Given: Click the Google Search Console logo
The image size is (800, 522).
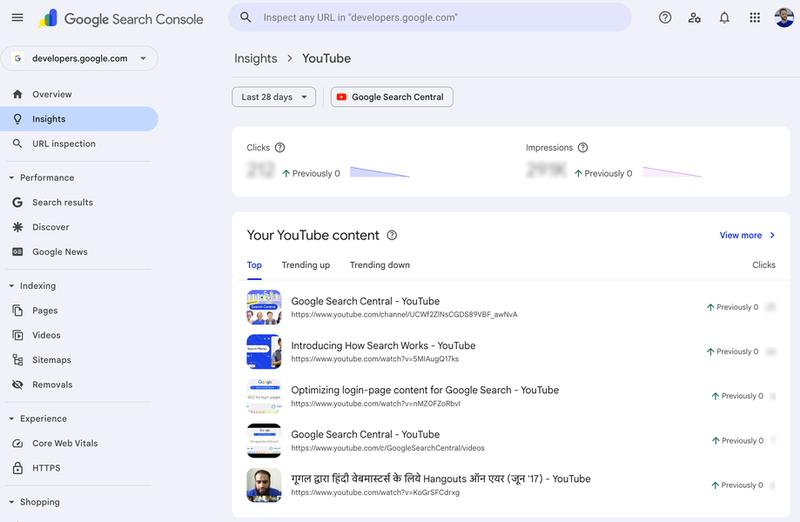Looking at the screenshot, I should pos(121,19).
